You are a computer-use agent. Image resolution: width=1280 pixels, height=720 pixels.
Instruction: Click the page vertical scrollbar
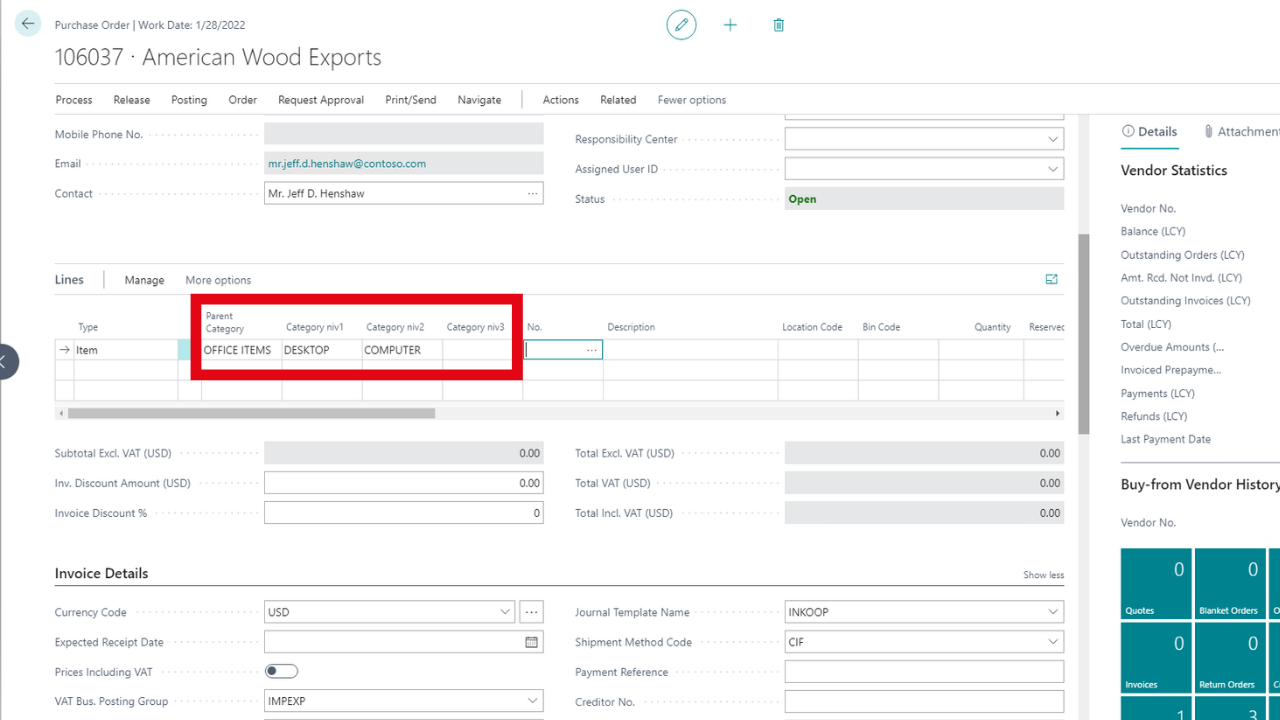(x=1083, y=334)
